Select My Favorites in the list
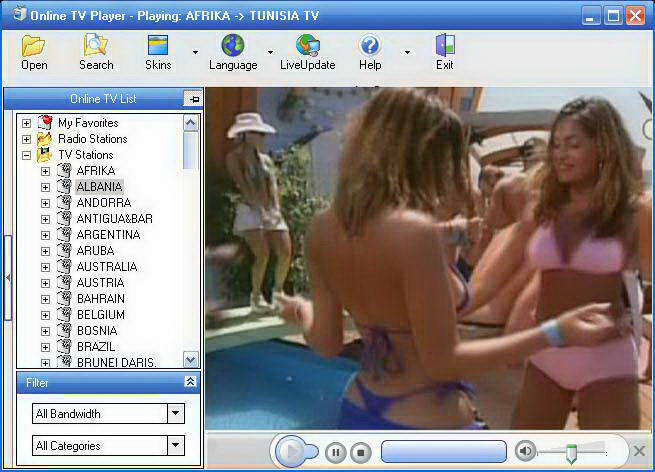655x472 pixels. coord(88,123)
